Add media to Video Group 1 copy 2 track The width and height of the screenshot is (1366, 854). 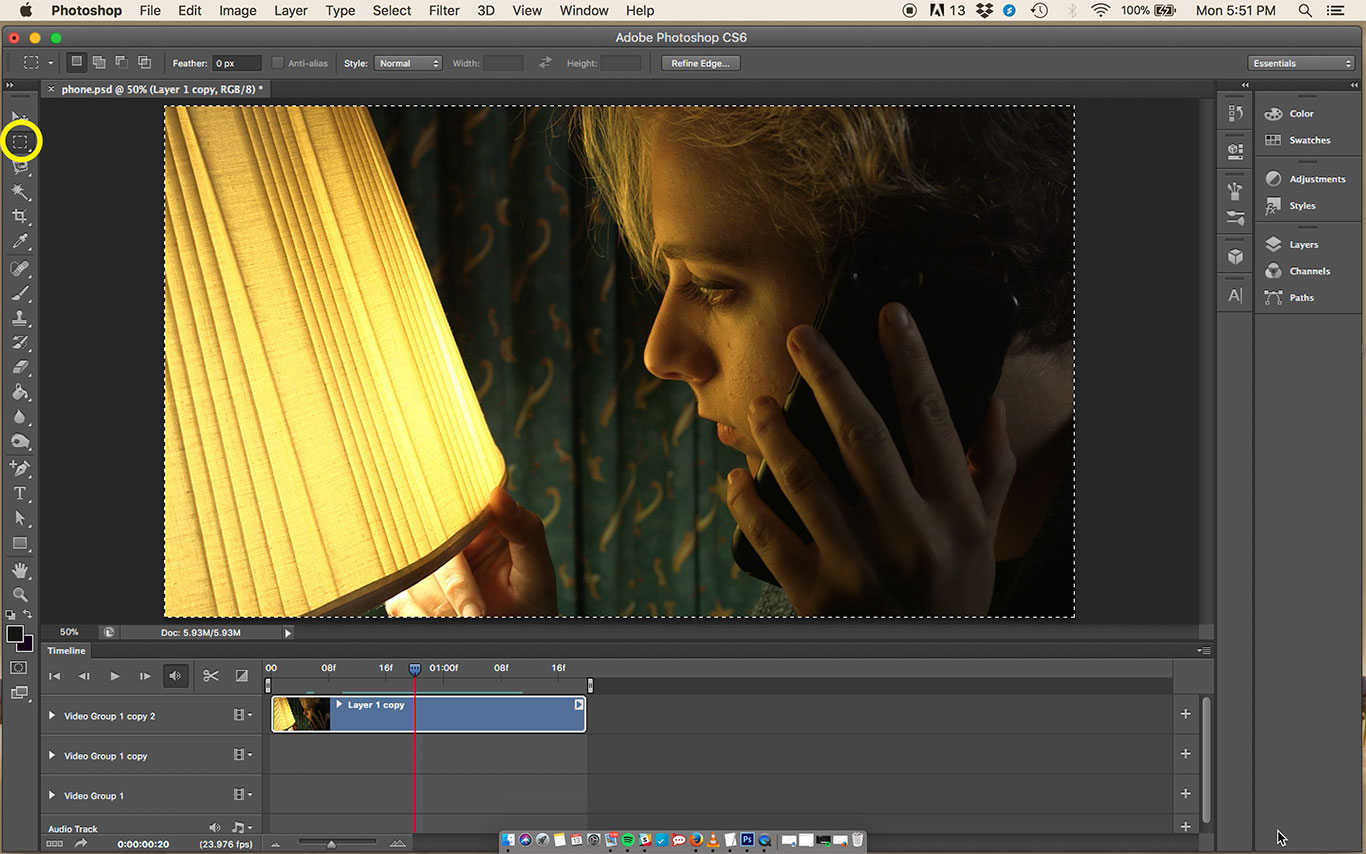1185,714
